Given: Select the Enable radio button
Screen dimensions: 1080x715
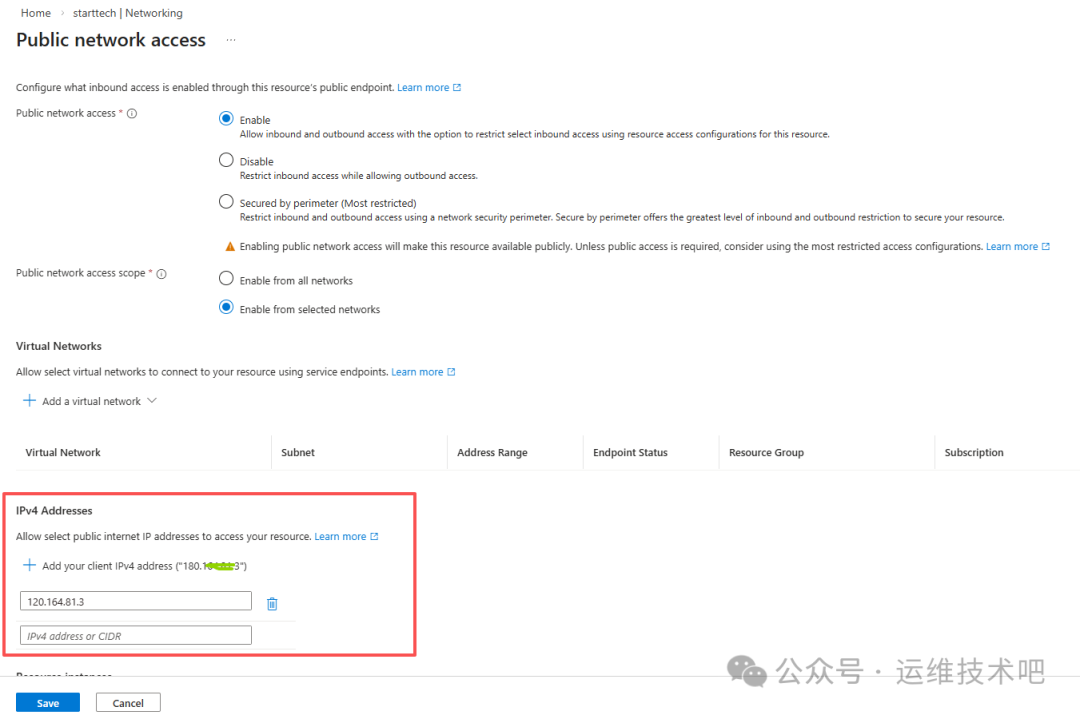Looking at the screenshot, I should click(226, 119).
